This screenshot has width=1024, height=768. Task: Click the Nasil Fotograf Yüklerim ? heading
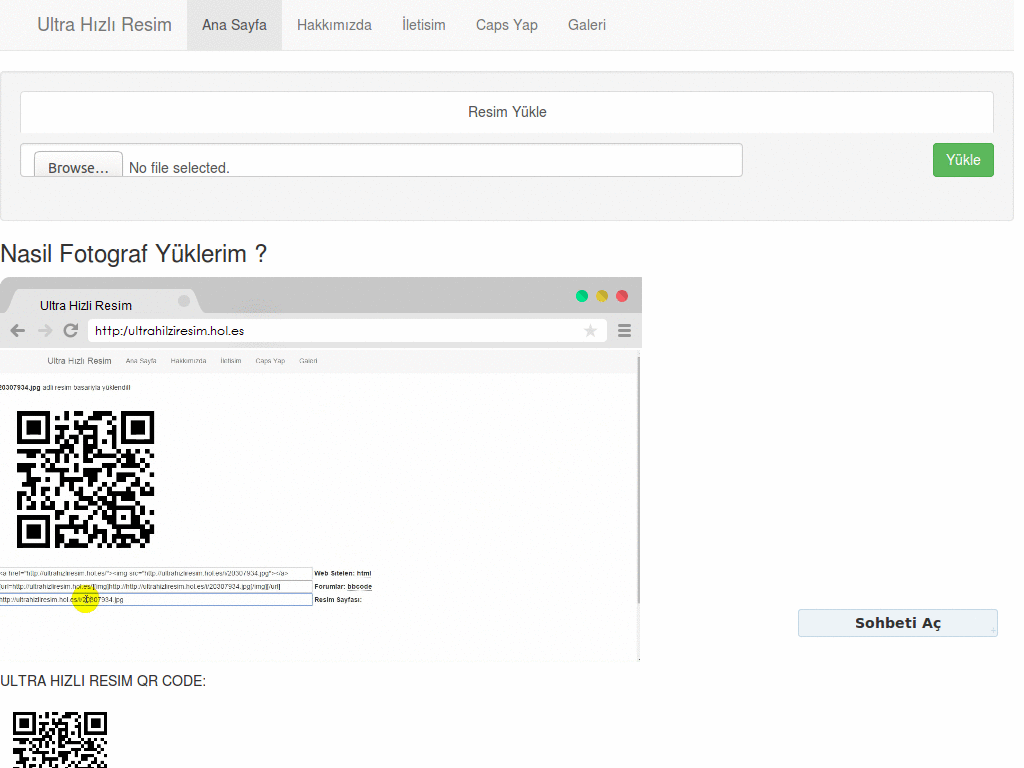[134, 254]
